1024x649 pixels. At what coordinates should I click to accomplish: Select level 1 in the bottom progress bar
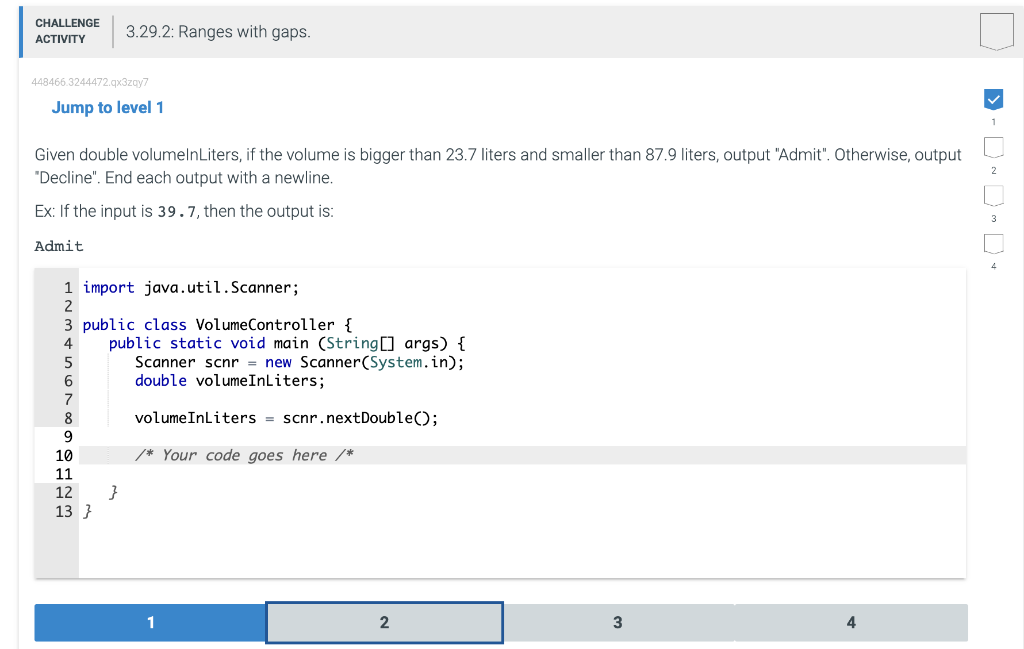coord(150,622)
